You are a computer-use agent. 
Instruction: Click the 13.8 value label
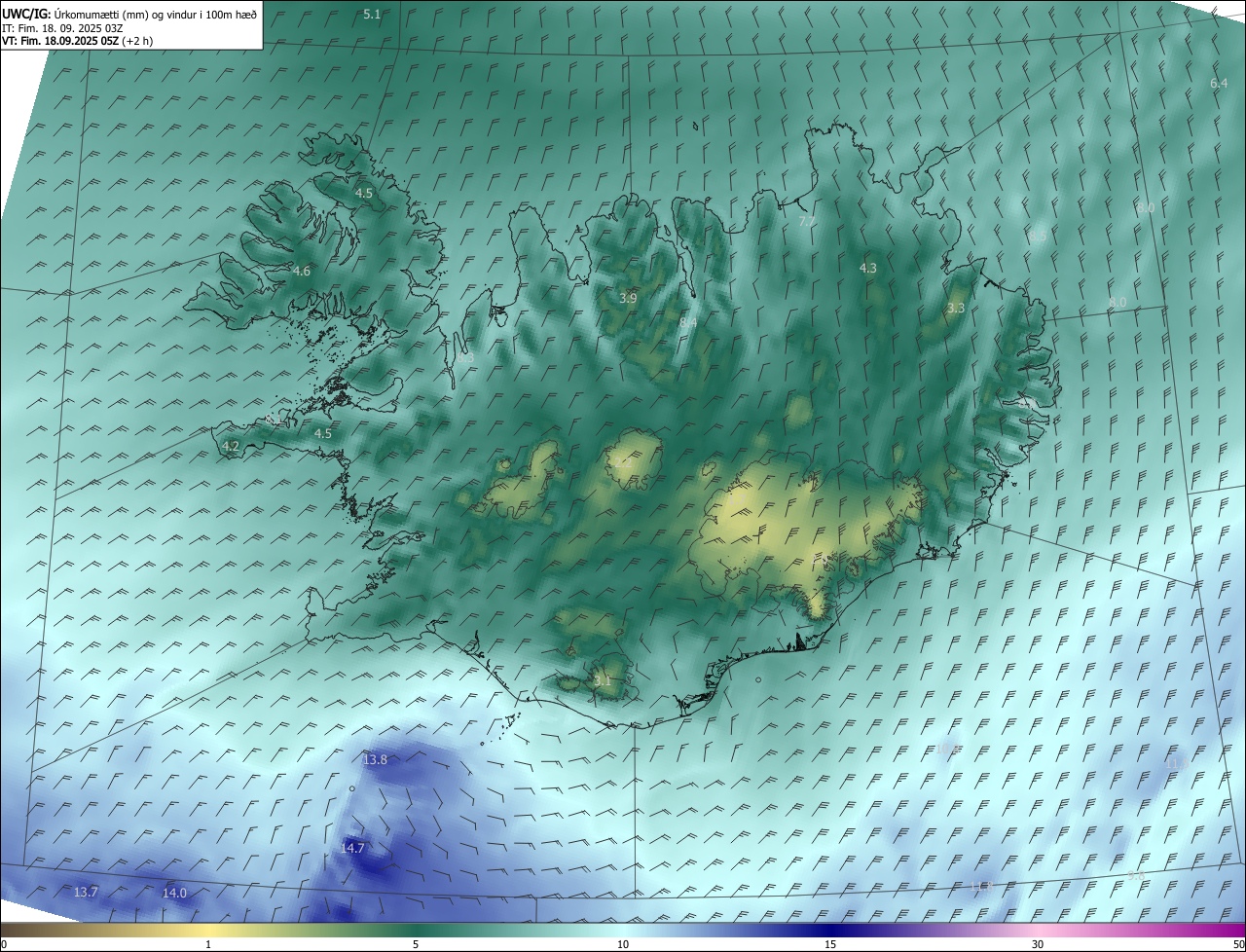[375, 759]
